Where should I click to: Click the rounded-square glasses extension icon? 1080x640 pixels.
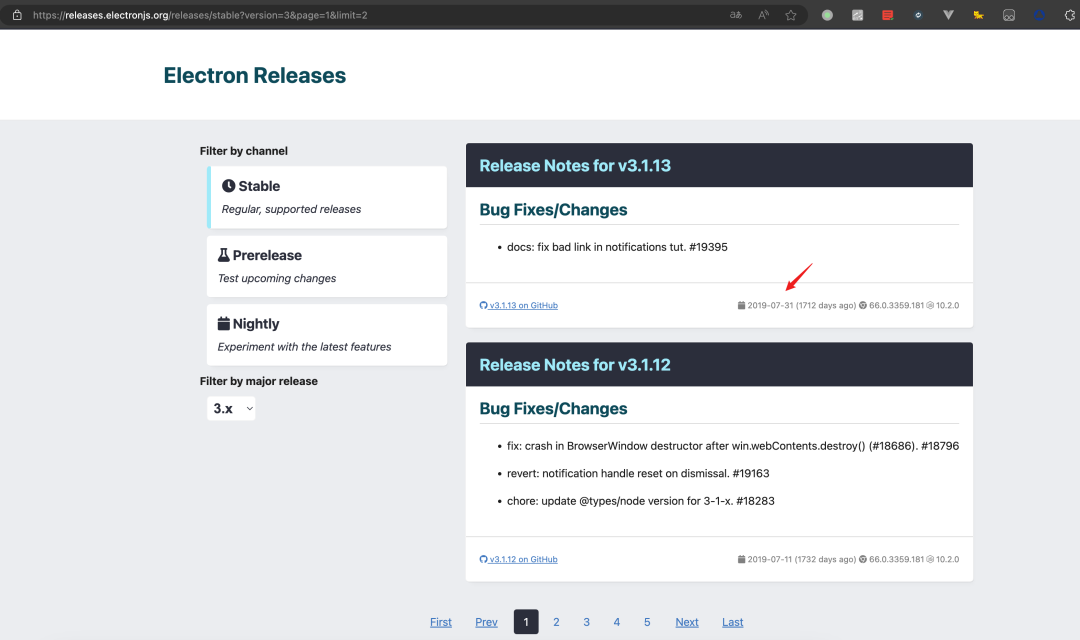coord(1009,14)
